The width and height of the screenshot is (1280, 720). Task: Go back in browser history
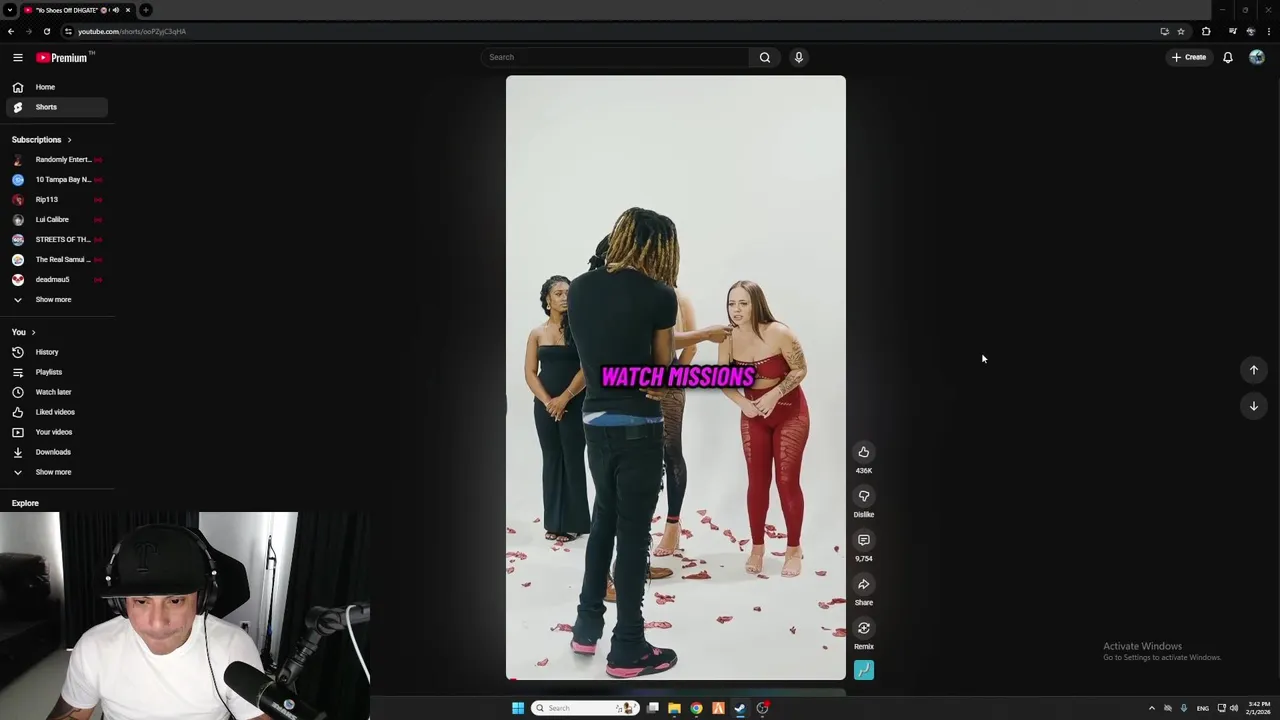point(11,31)
